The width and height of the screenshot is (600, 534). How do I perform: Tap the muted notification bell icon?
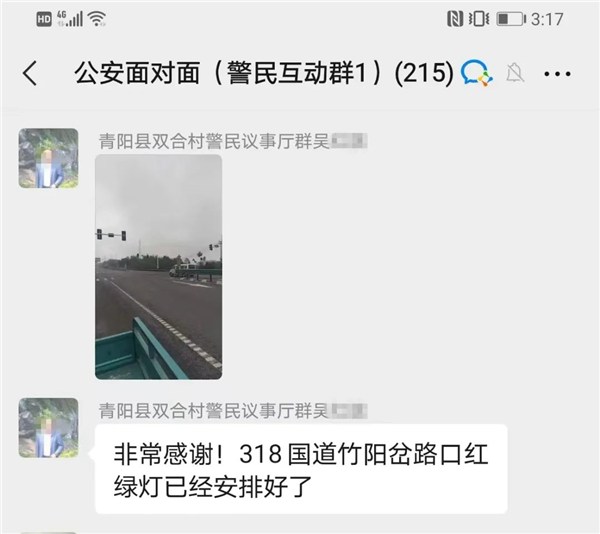click(x=515, y=73)
